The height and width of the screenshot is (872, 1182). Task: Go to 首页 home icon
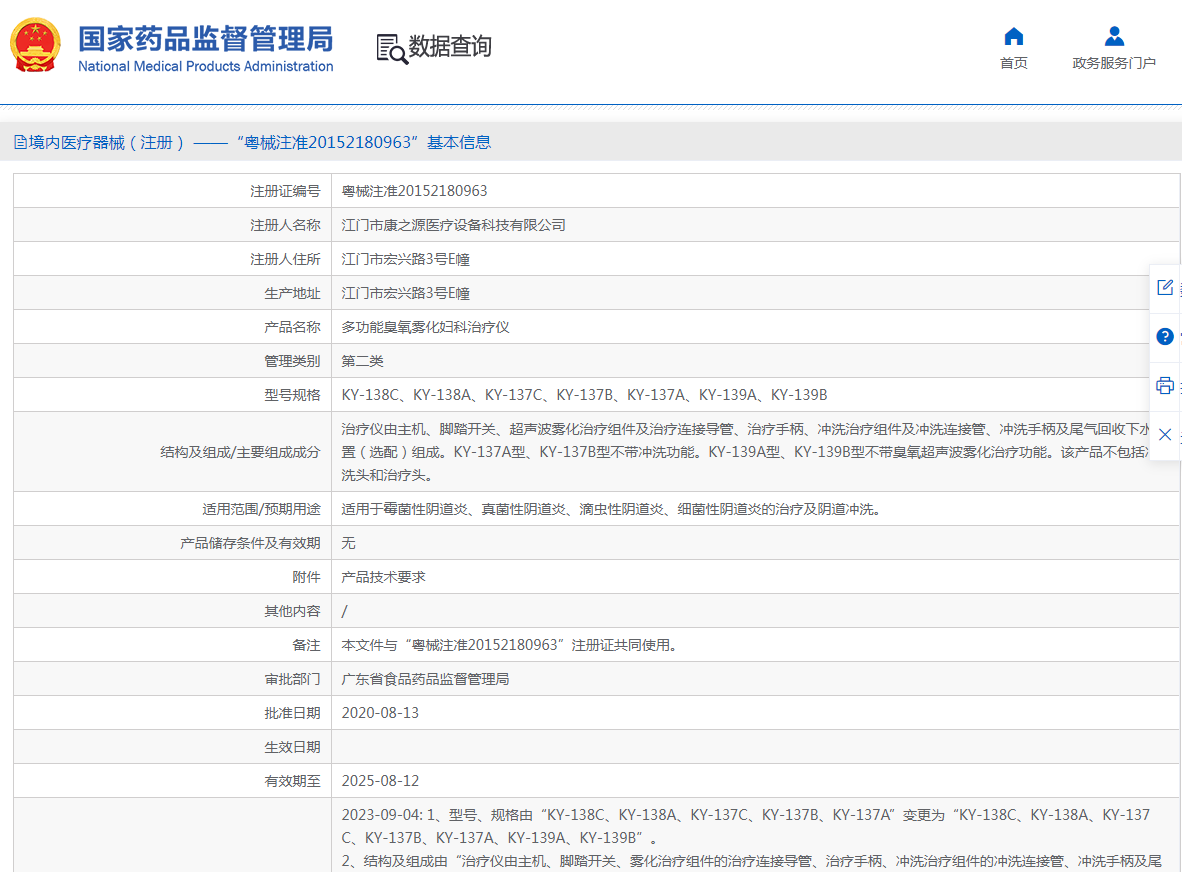pos(1014,36)
